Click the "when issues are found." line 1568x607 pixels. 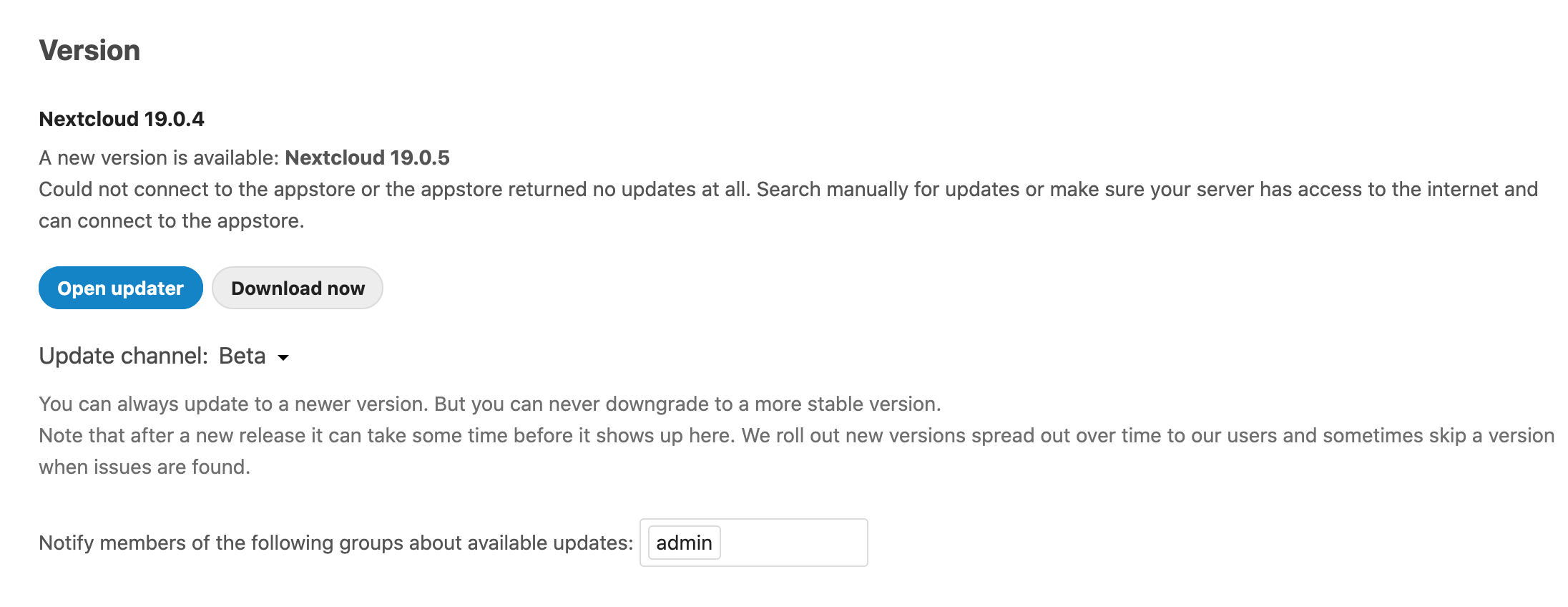point(144,467)
